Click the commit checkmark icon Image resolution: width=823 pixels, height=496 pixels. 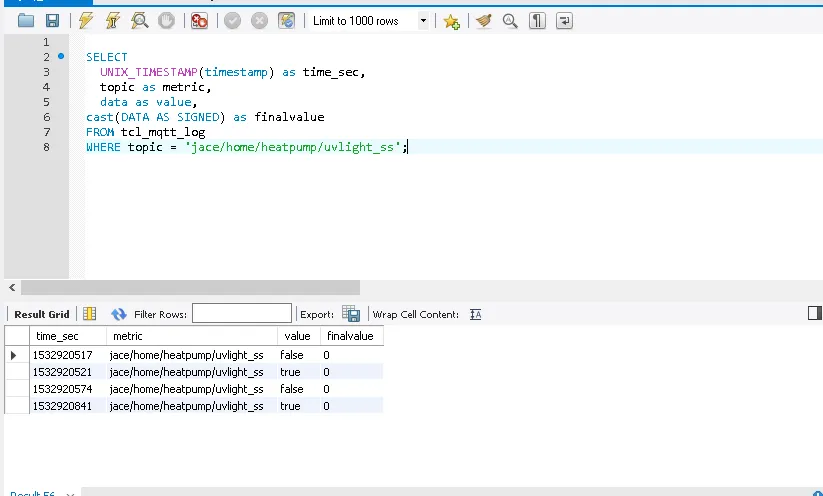coord(233,21)
